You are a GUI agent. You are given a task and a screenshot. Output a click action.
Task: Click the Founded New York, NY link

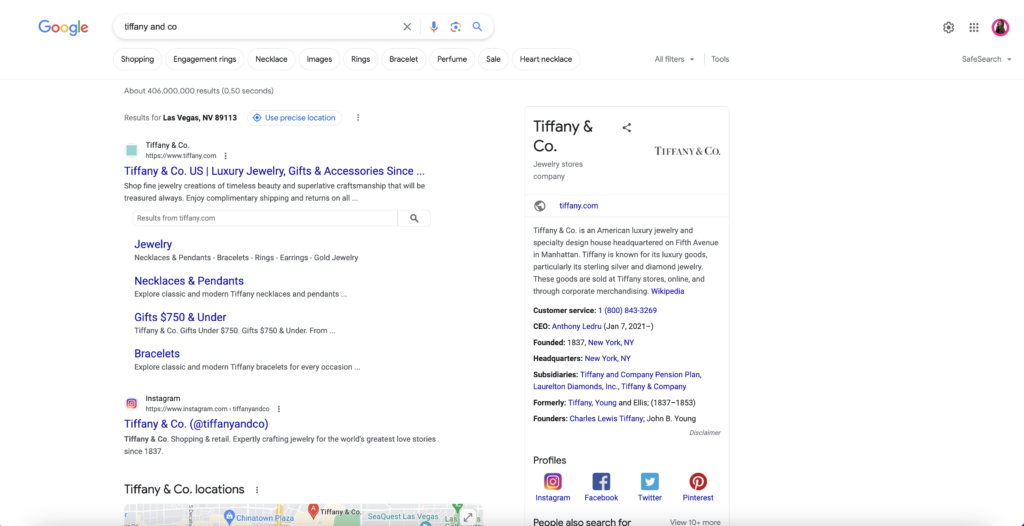click(x=611, y=342)
